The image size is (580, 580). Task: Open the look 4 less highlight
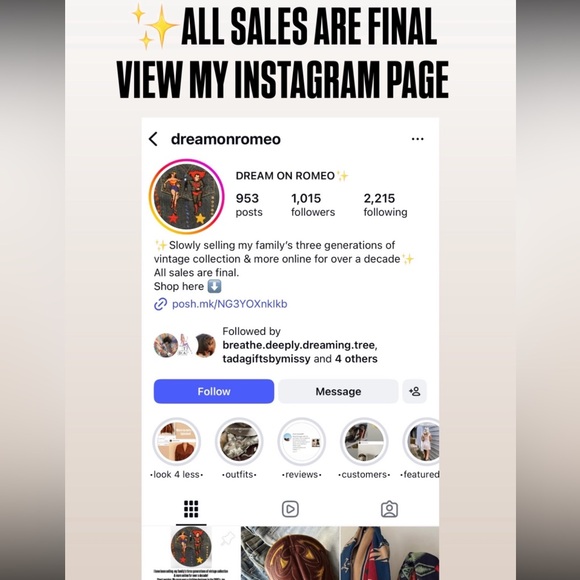pos(176,442)
